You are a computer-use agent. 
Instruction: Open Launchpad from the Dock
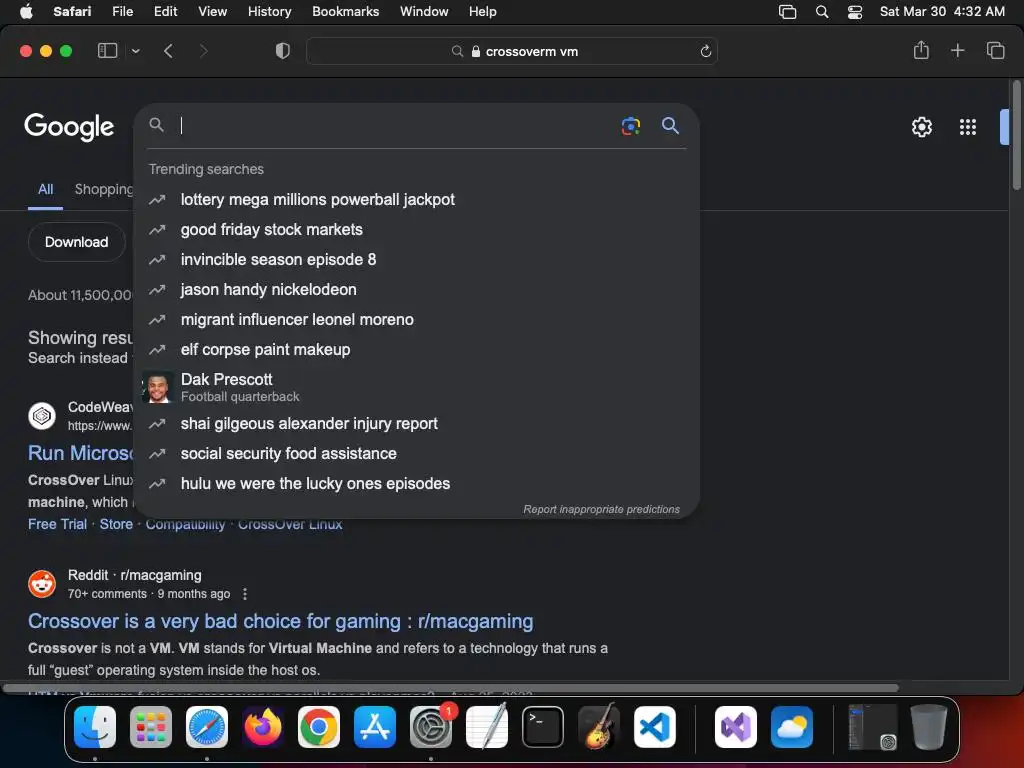point(151,727)
